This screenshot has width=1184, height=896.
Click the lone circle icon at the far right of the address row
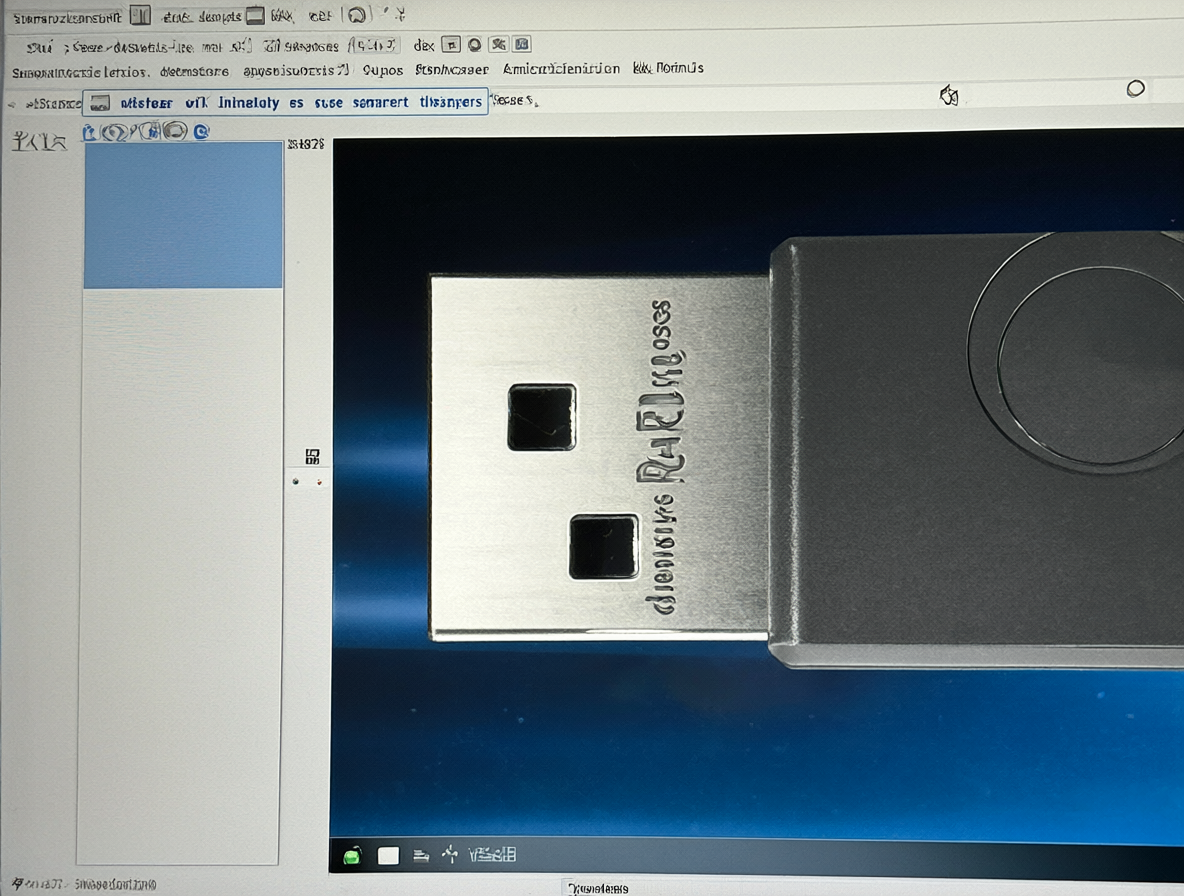[x=1136, y=89]
